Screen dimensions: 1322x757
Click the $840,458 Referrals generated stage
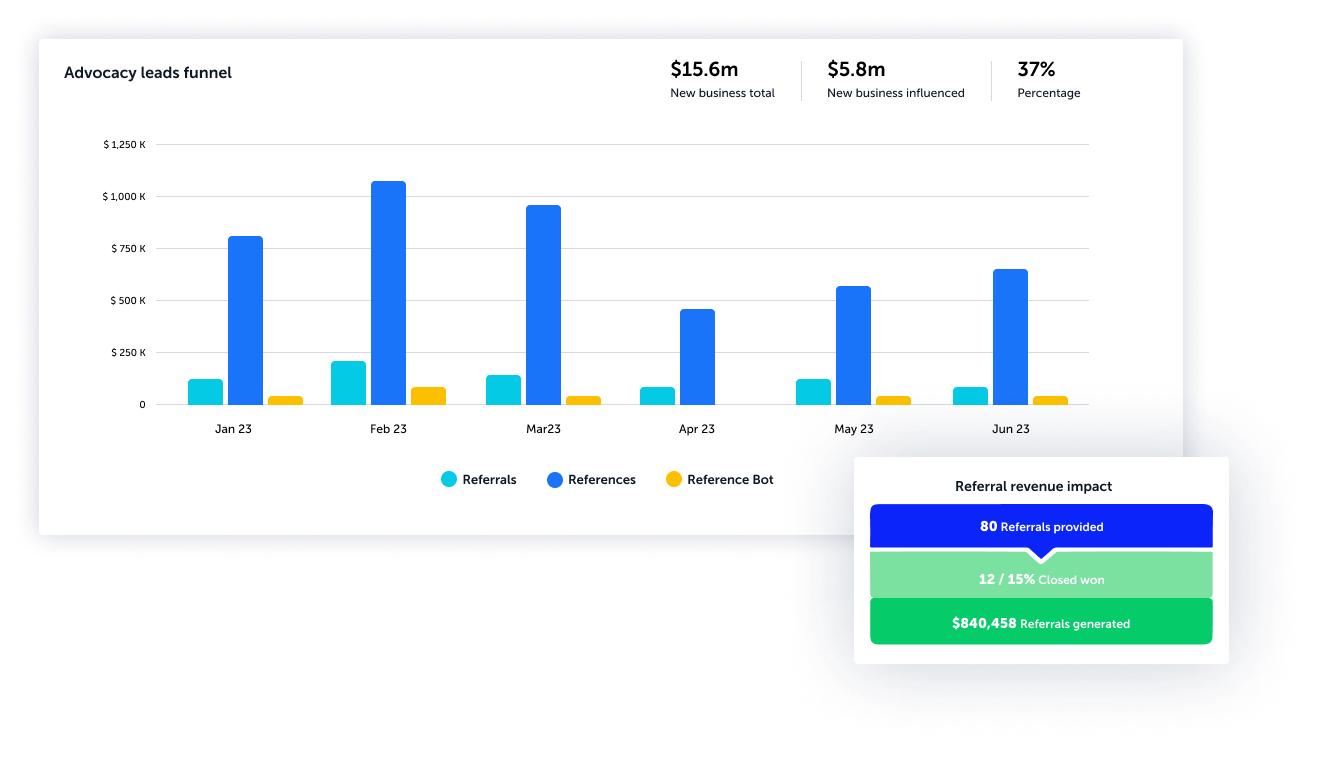[1041, 622]
